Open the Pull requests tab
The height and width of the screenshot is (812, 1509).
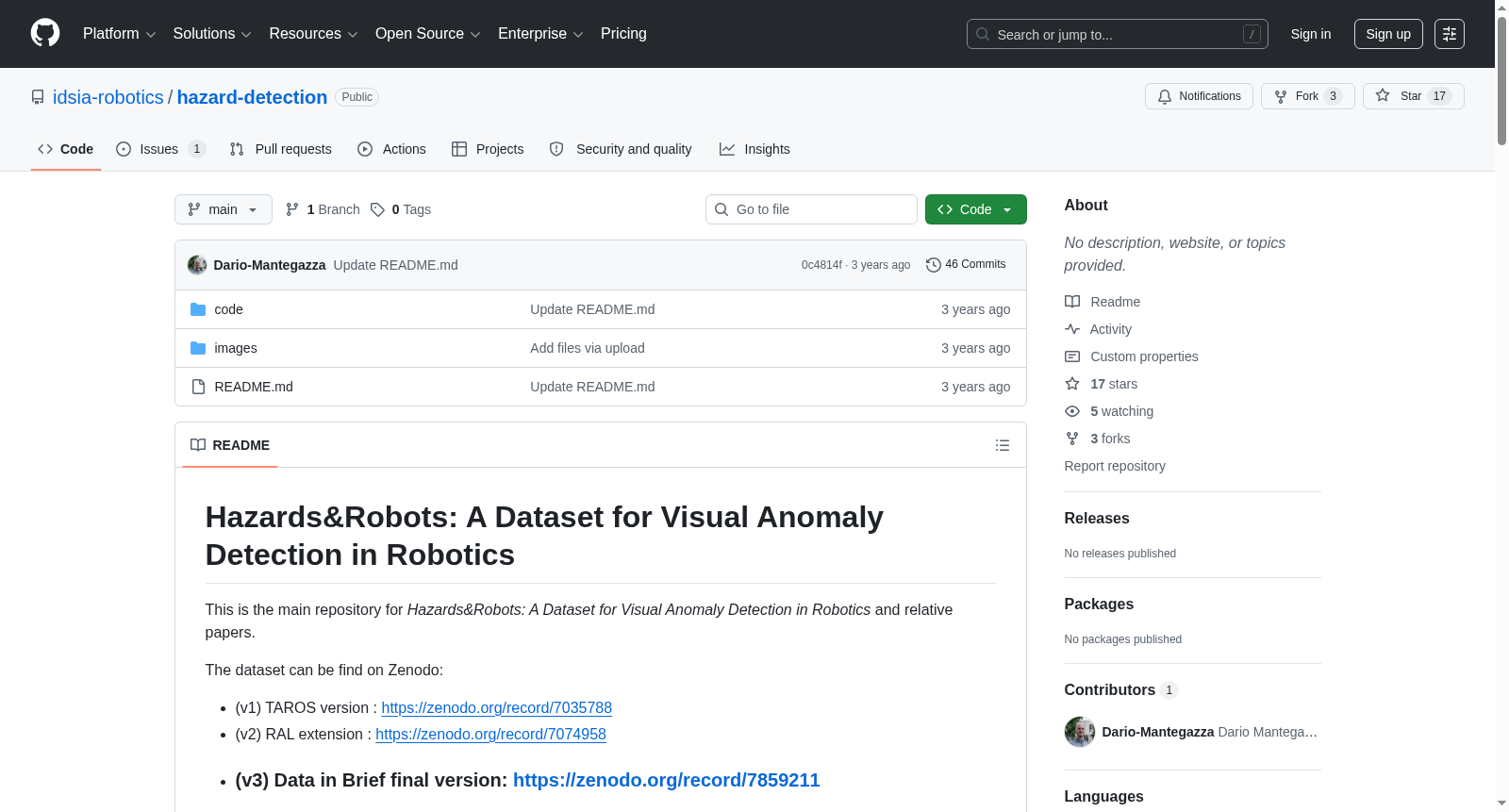(x=280, y=149)
